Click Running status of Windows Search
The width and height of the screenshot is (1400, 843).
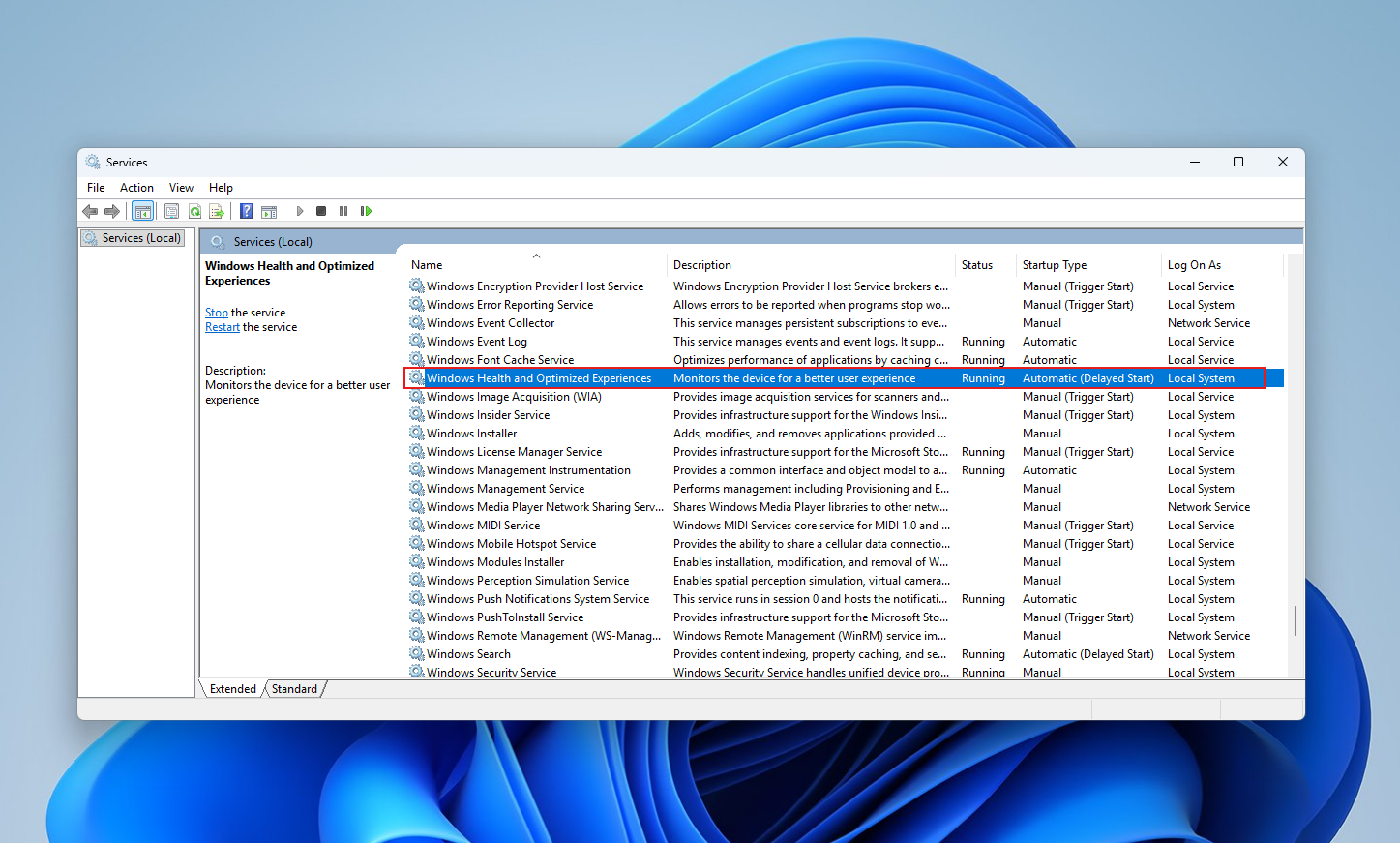pyautogui.click(x=983, y=654)
